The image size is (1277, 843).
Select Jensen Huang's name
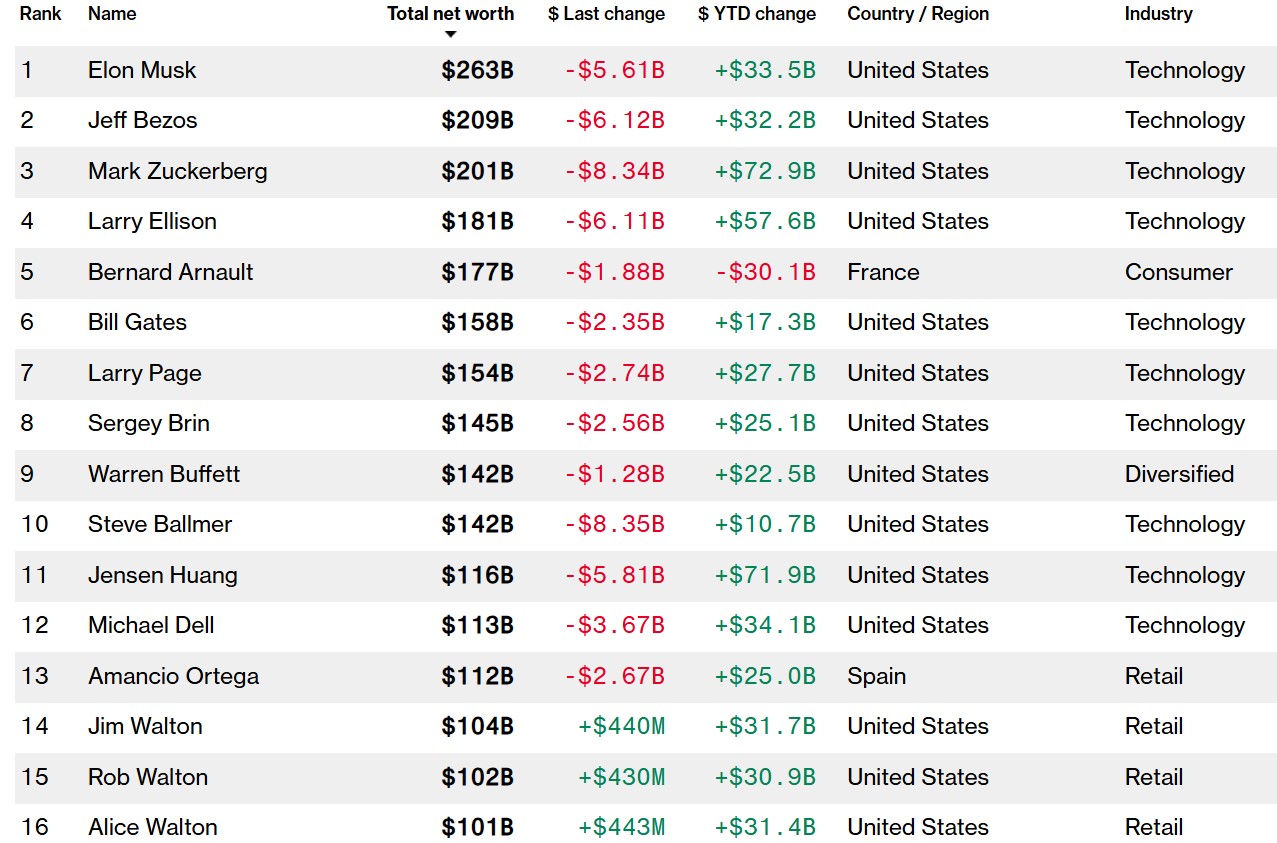tap(162, 575)
